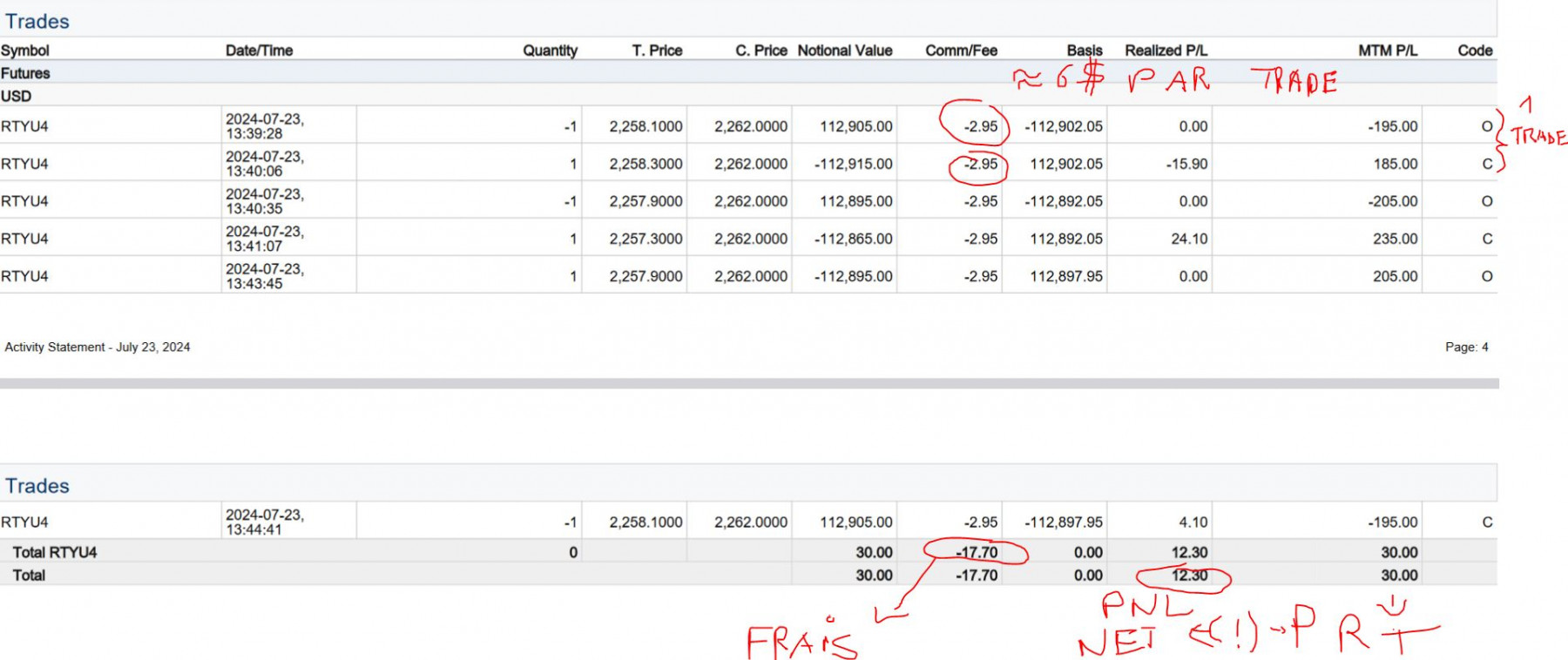Click the RTYU4 symbol in the 13:41:07 row

point(24,239)
